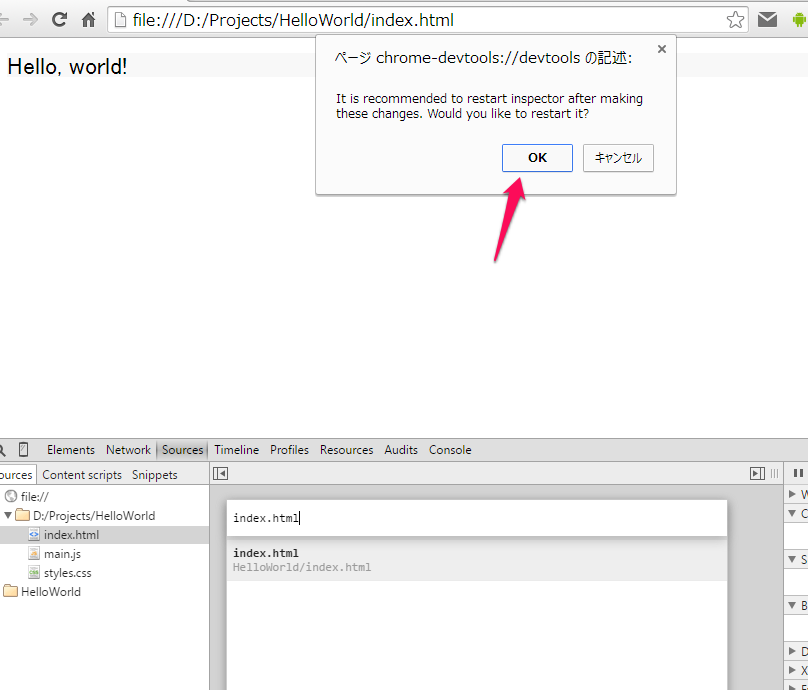Switch to the Network tab
The image size is (808, 690).
128,450
